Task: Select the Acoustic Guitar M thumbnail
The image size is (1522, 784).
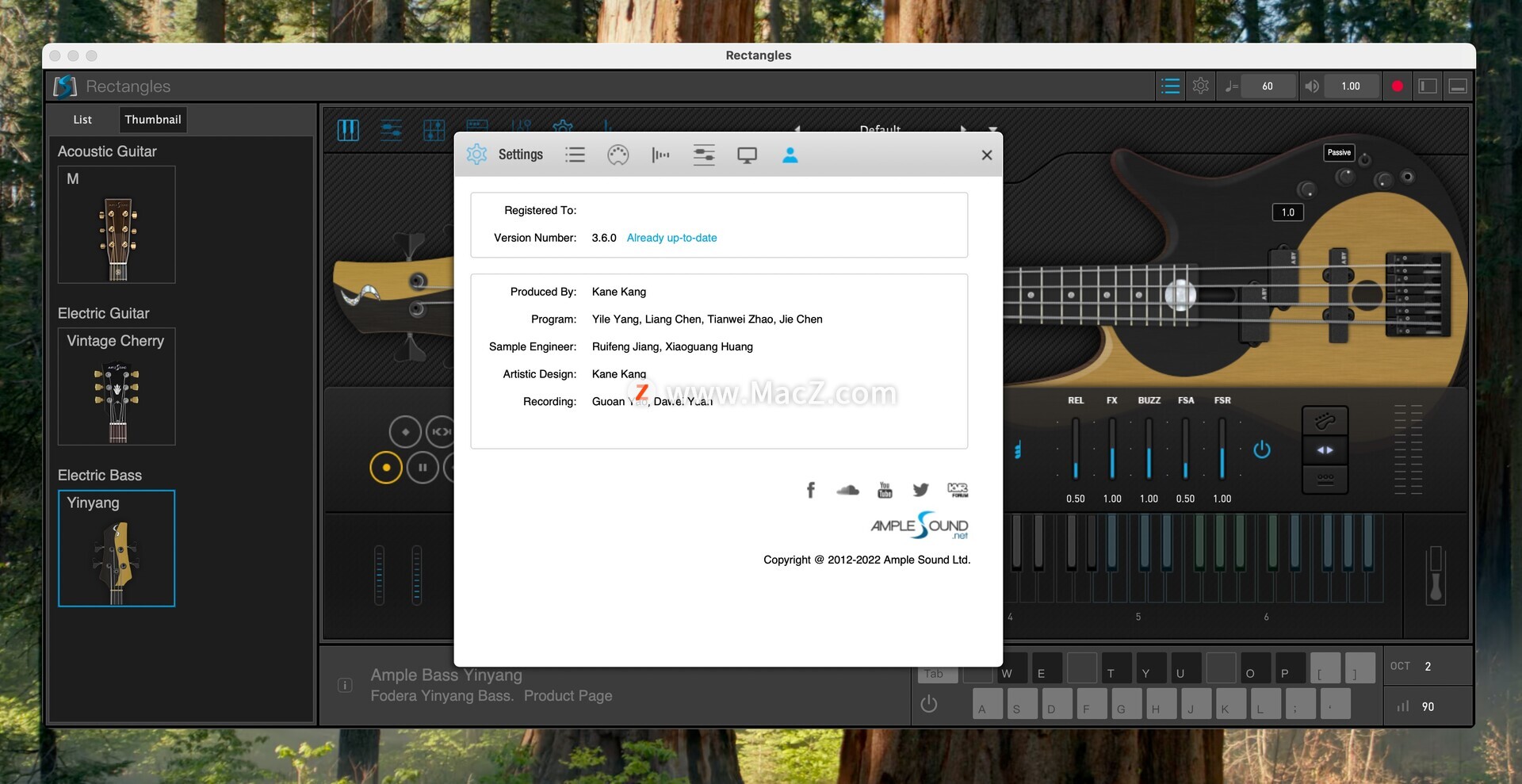Action: [117, 224]
